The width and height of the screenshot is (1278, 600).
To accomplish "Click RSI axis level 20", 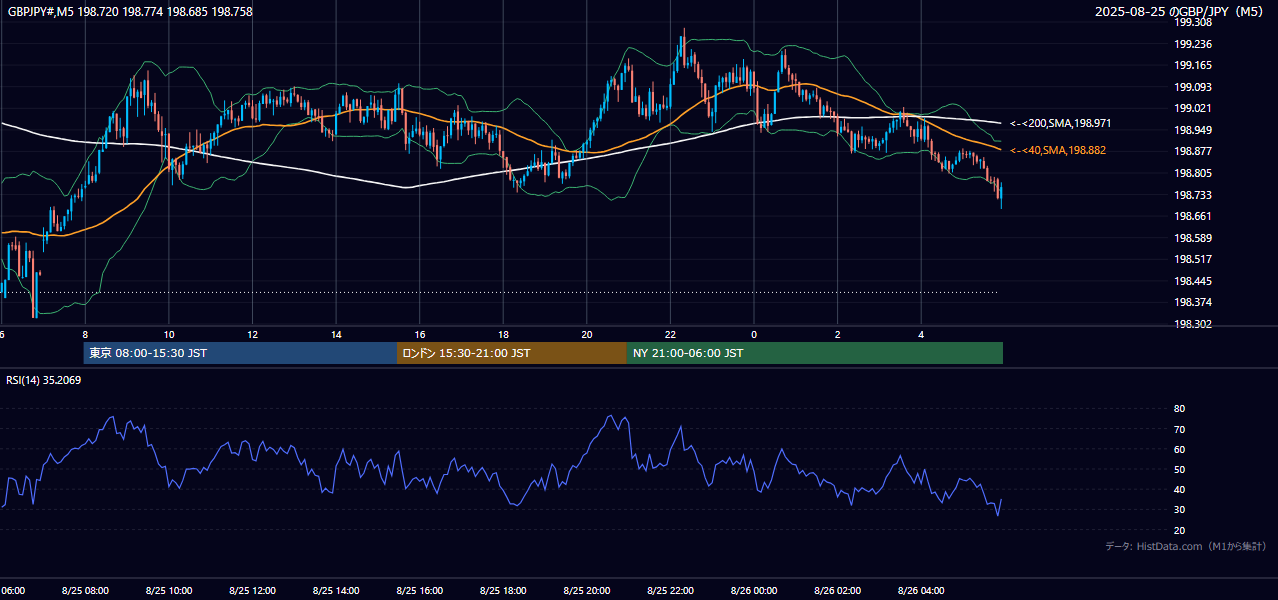I will [x=1179, y=530].
